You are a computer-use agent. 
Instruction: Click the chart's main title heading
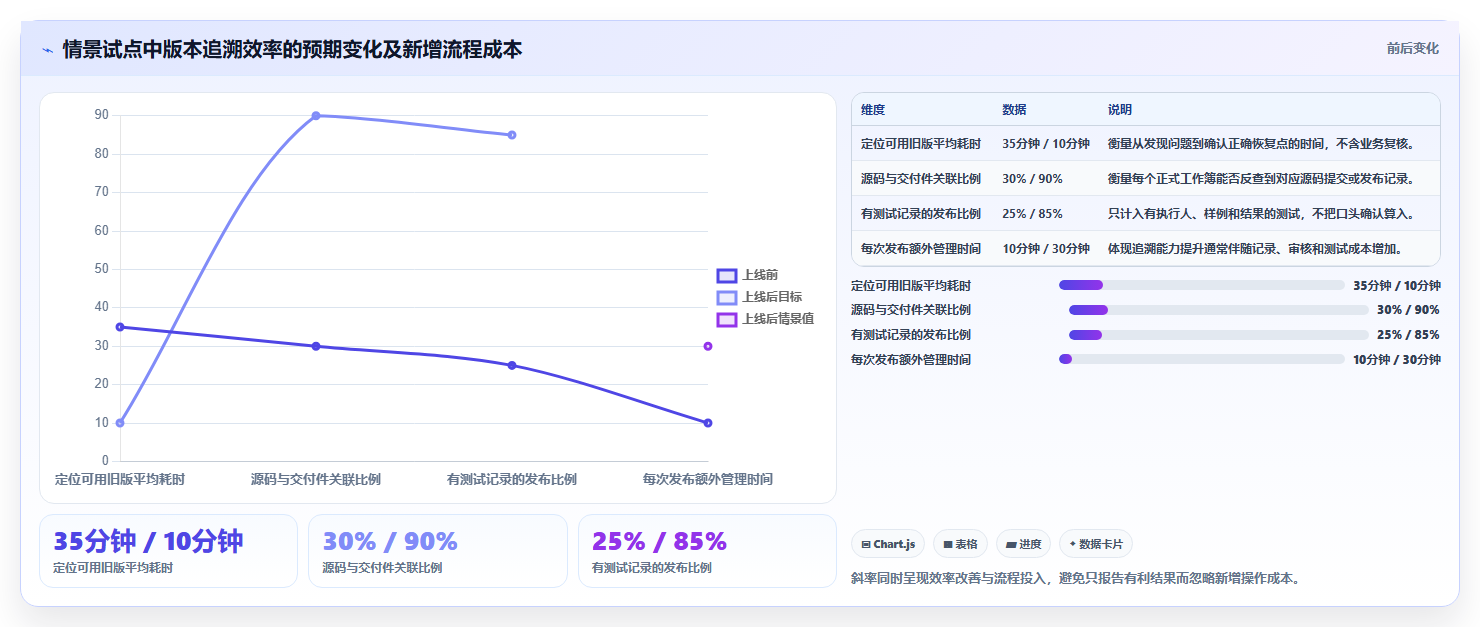pyautogui.click(x=292, y=49)
